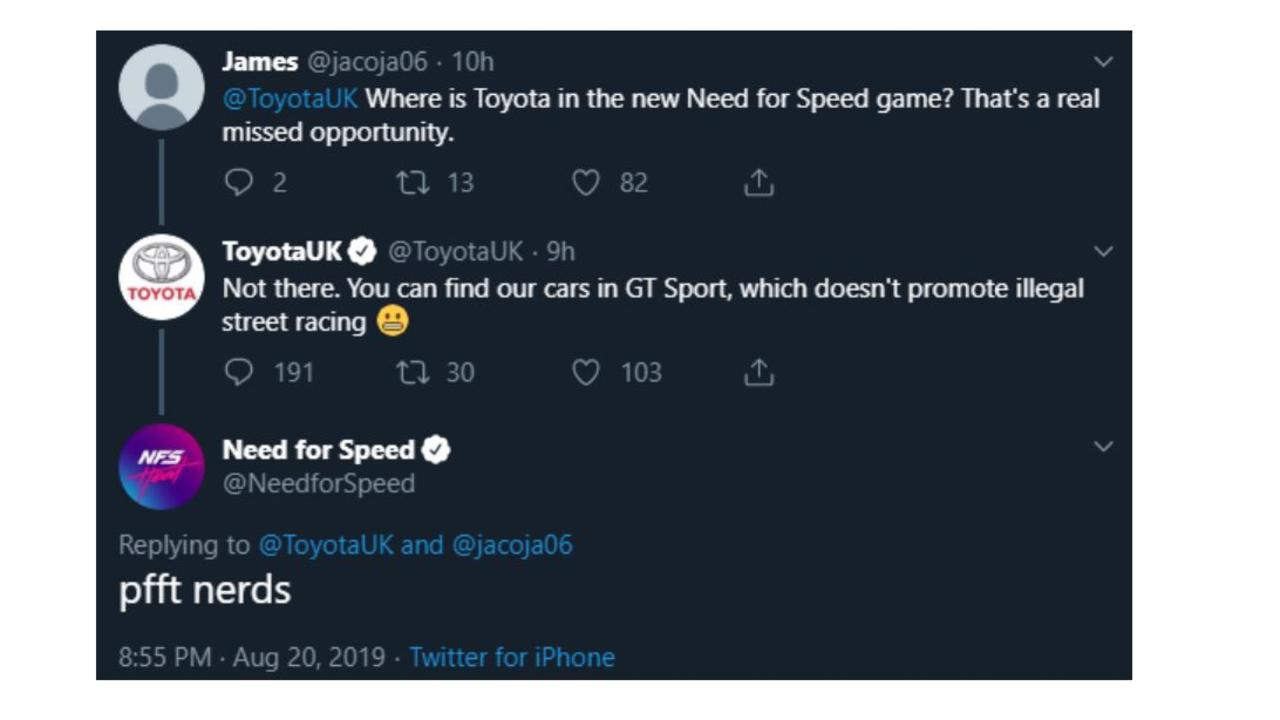The width and height of the screenshot is (1280, 720).
Task: Open James's gray profile avatar
Action: click(x=162, y=87)
